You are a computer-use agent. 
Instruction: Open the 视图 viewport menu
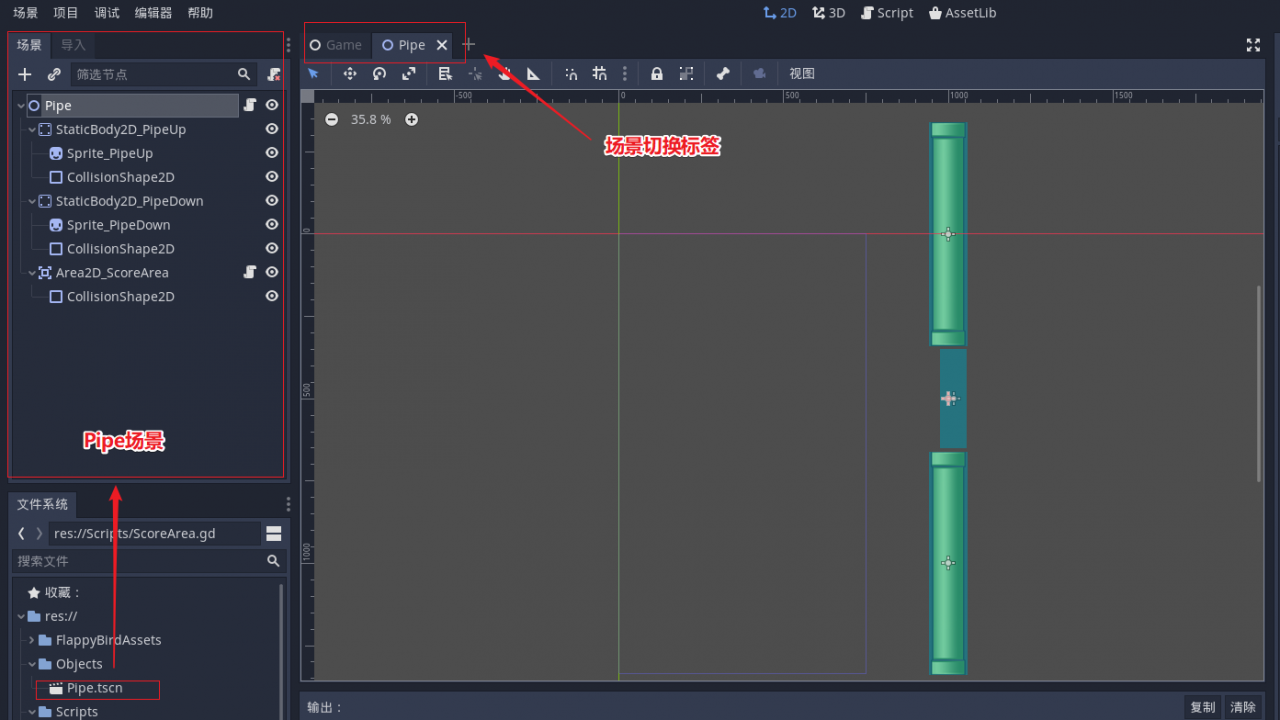tap(802, 73)
